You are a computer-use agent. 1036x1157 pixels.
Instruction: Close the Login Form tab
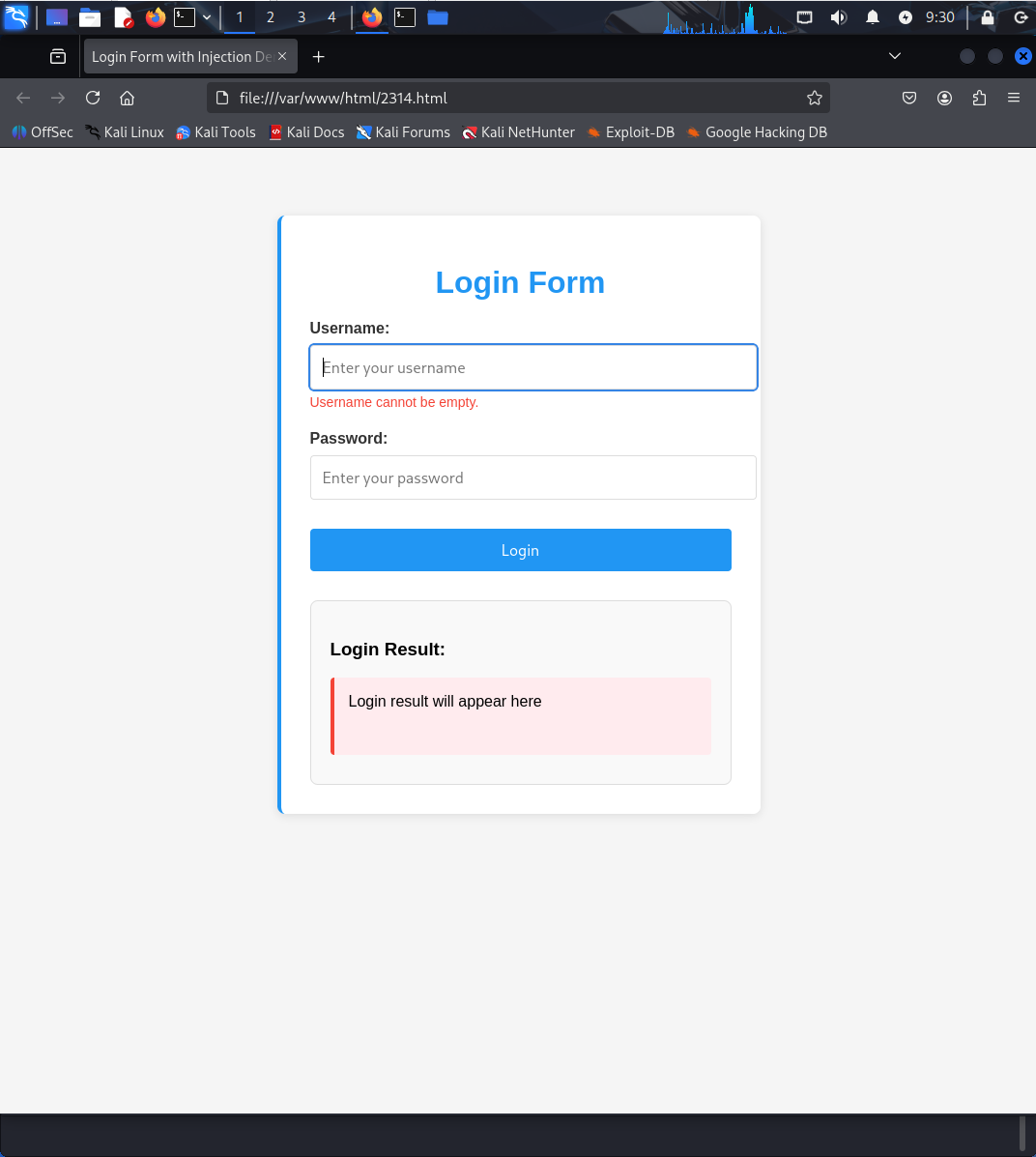click(282, 56)
